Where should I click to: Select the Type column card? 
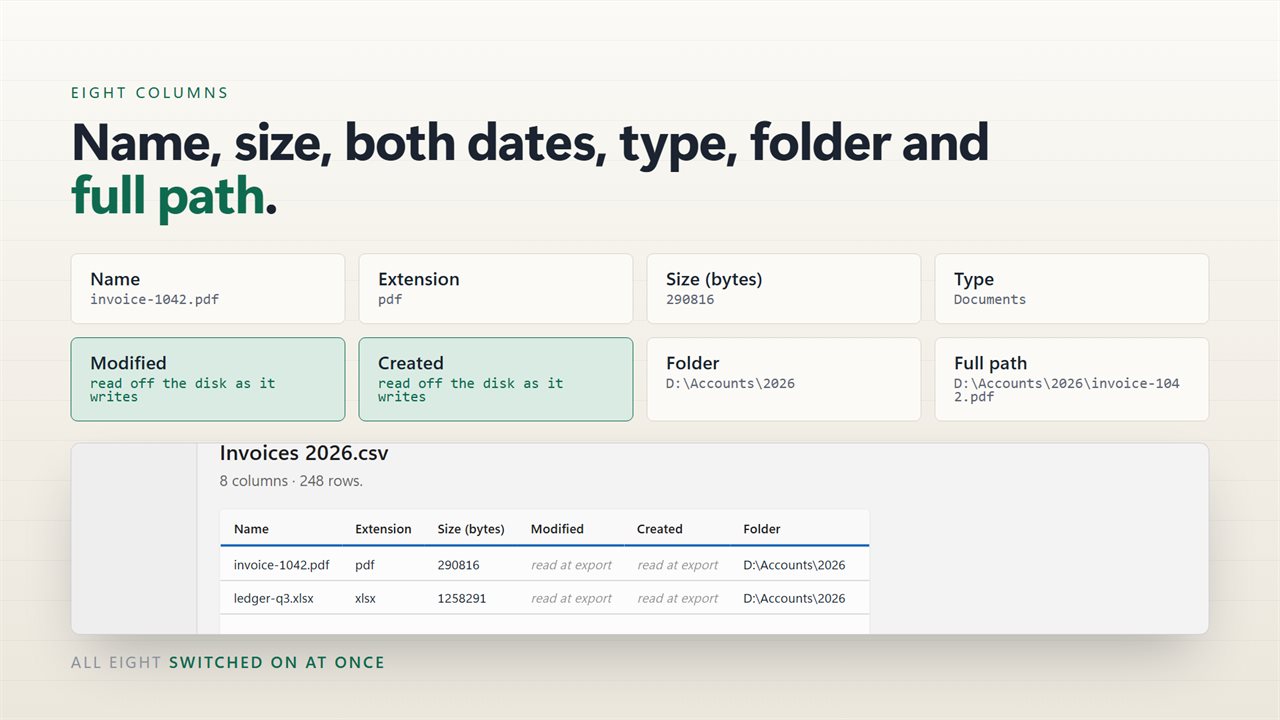pos(1072,289)
